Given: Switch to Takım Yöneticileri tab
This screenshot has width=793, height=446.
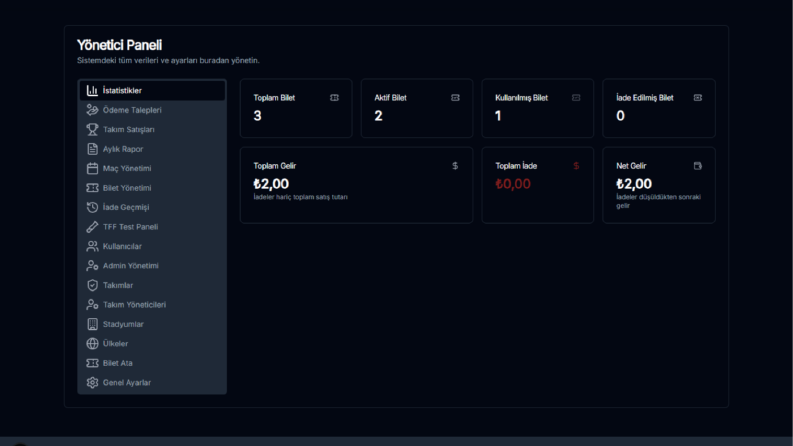Looking at the screenshot, I should (x=152, y=304).
